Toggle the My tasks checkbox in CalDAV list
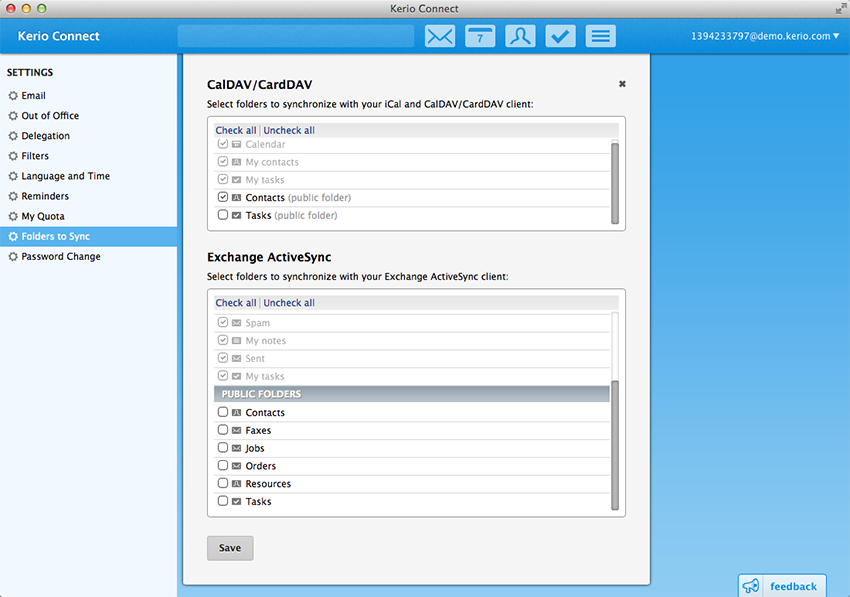The width and height of the screenshot is (850, 597). (223, 179)
